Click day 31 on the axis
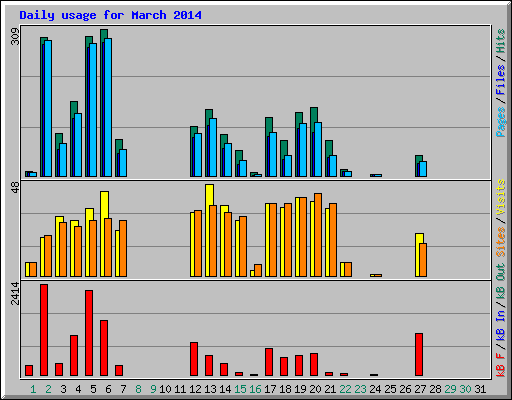Image resolution: width=512 pixels, height=400 pixels. (x=480, y=389)
